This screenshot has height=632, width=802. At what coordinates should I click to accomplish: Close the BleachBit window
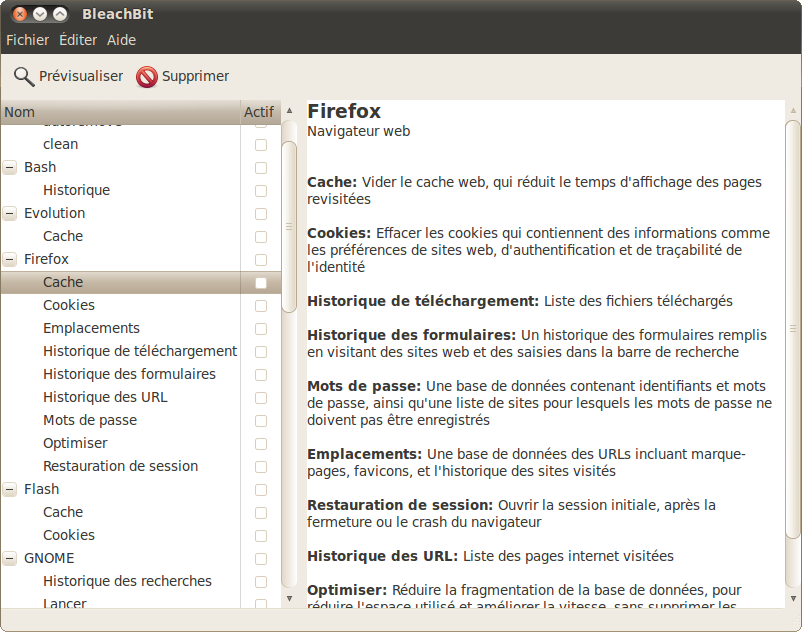coord(20,14)
